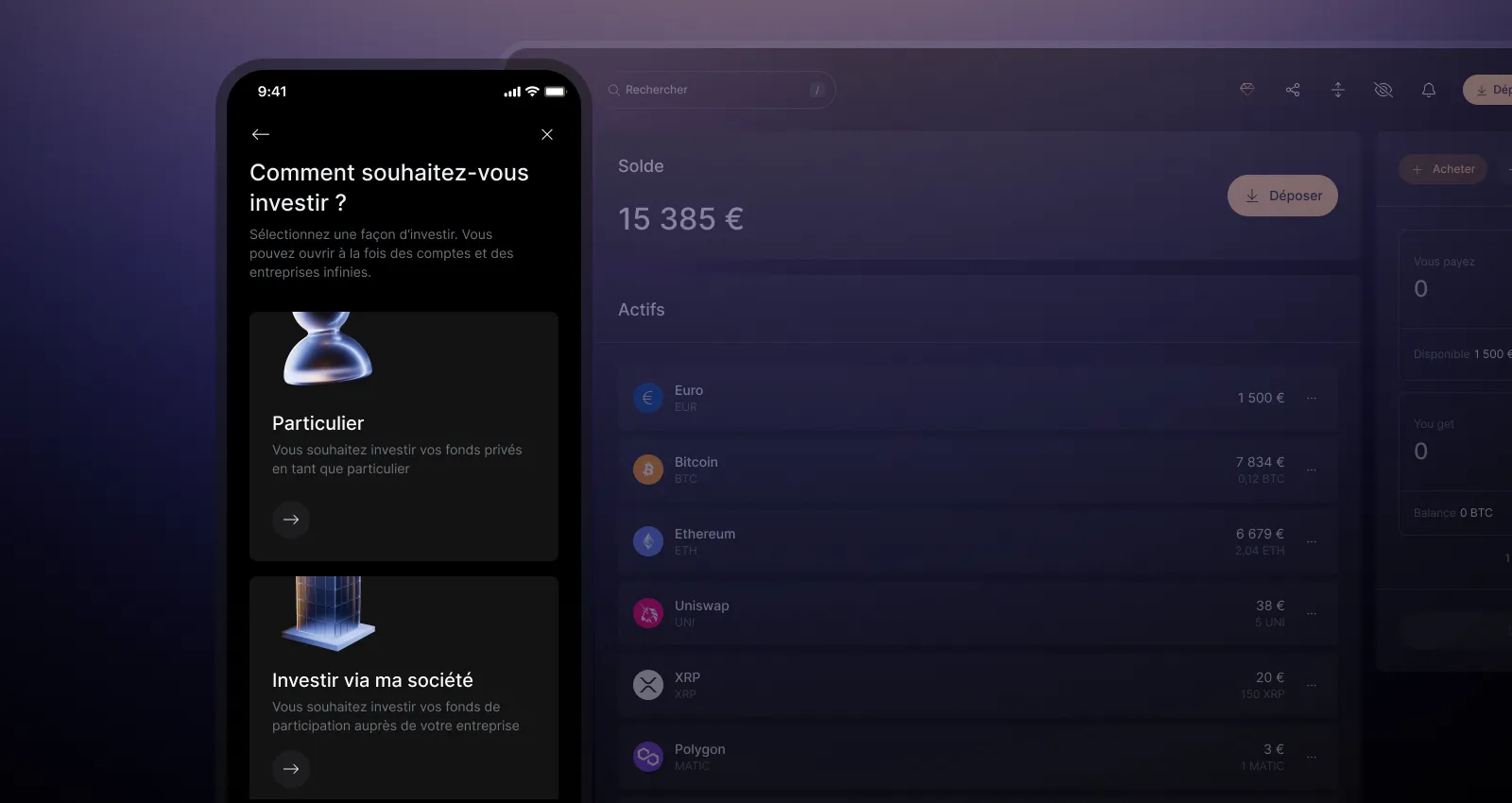Open the diamond rewards icon
Viewport: 1512px width, 803px height.
(x=1247, y=90)
